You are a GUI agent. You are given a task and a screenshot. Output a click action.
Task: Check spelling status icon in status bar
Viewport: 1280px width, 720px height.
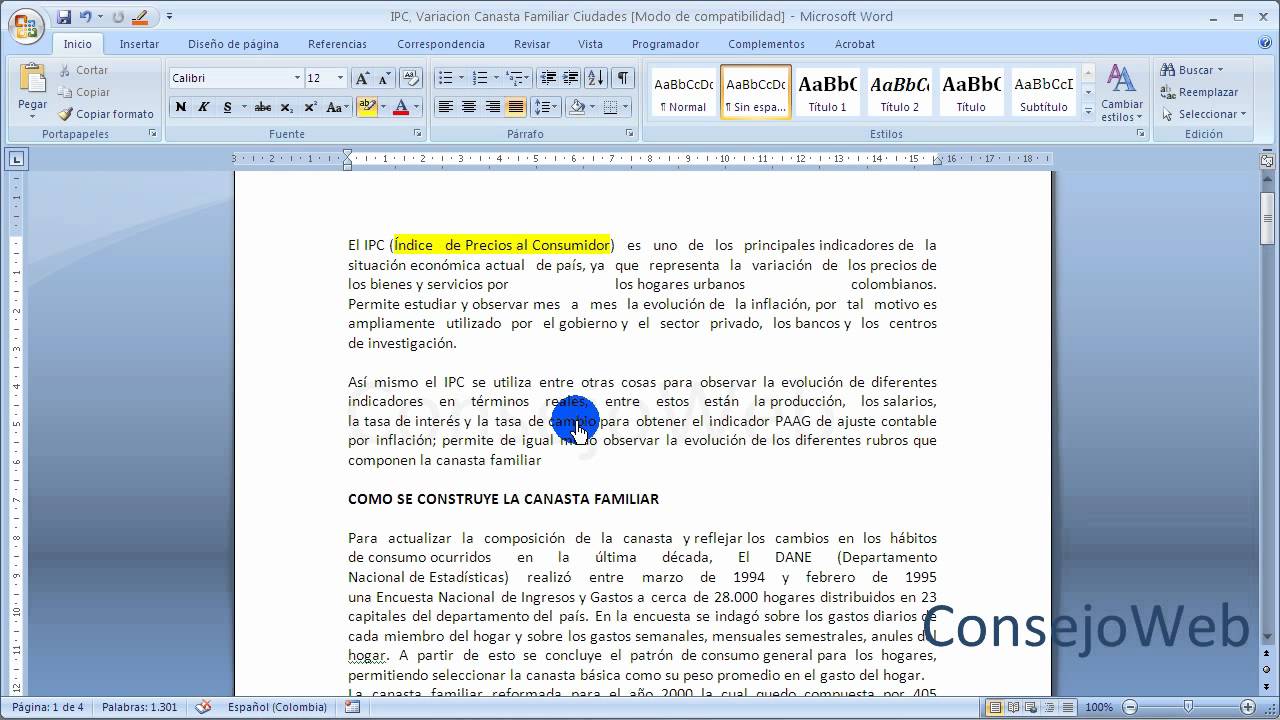(x=204, y=707)
